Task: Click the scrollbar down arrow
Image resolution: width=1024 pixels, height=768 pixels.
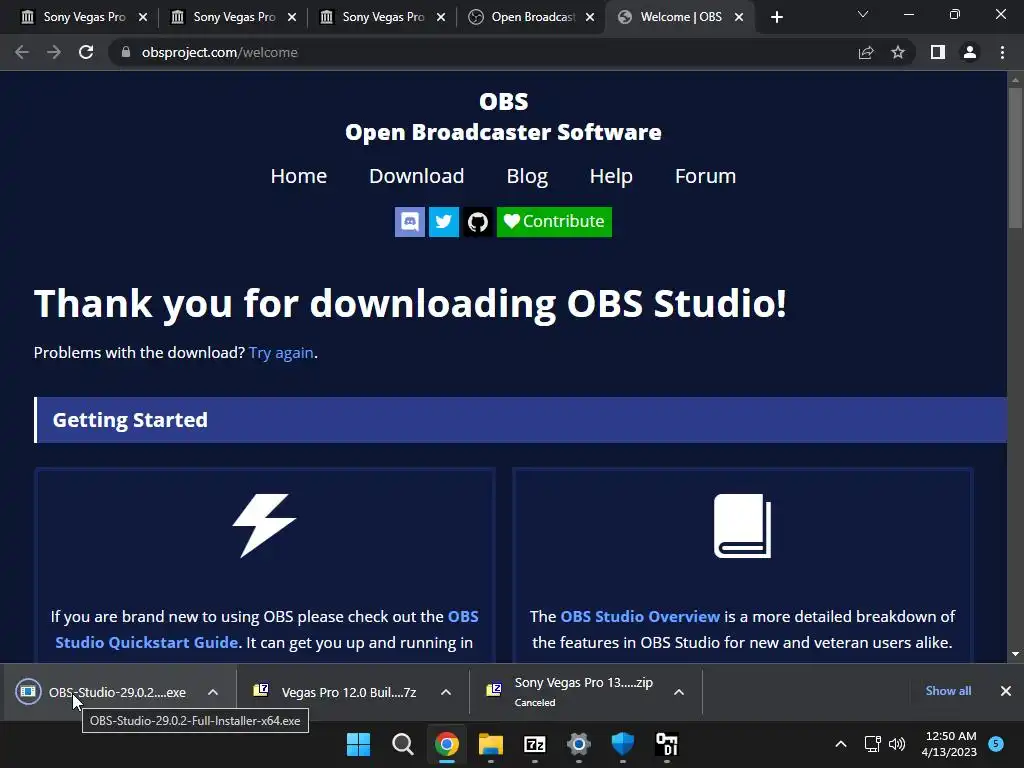Action: pos(1015,654)
